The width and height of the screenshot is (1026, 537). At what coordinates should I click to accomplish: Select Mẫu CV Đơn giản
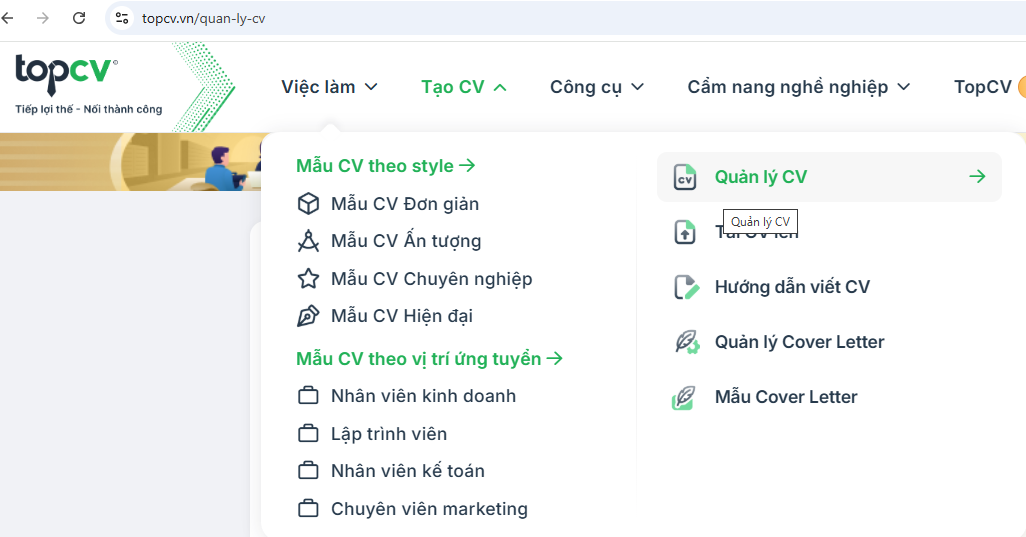click(405, 204)
